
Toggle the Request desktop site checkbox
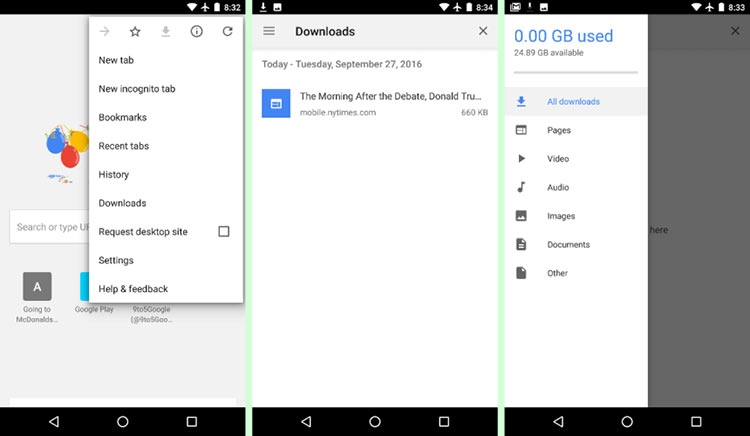pos(223,231)
